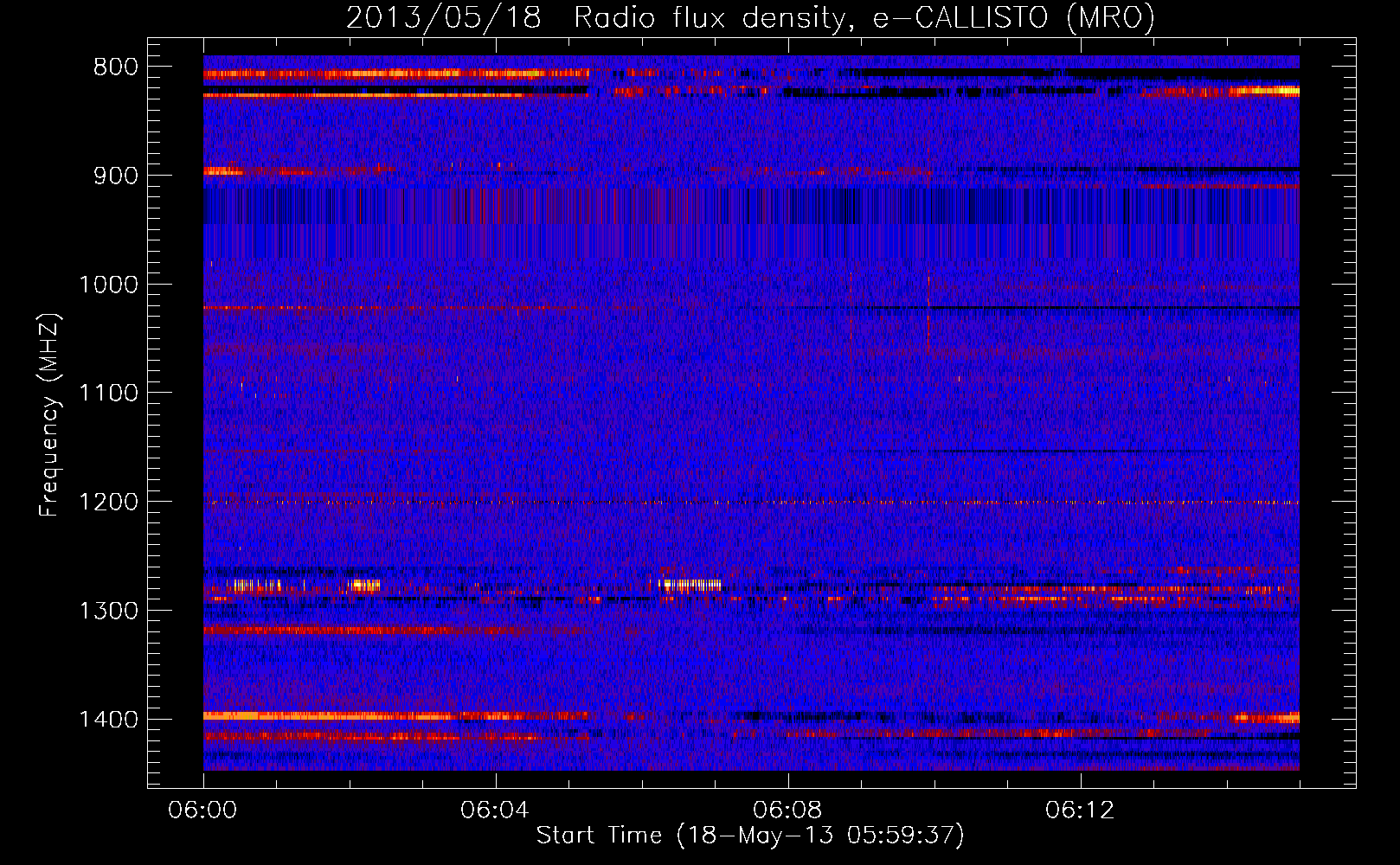This screenshot has height=865, width=1400.
Task: Click the 1100 frequency tick label
Action: (108, 394)
